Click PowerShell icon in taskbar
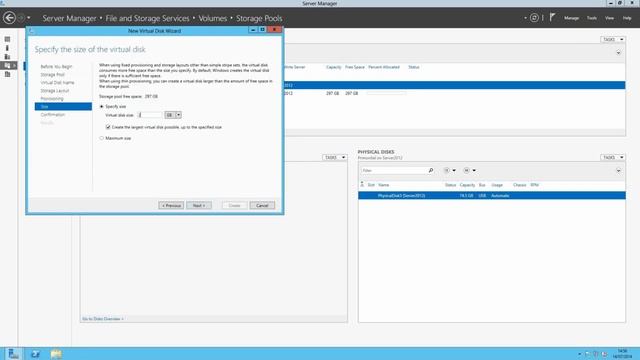This screenshot has height=360, width=640. click(x=35, y=353)
